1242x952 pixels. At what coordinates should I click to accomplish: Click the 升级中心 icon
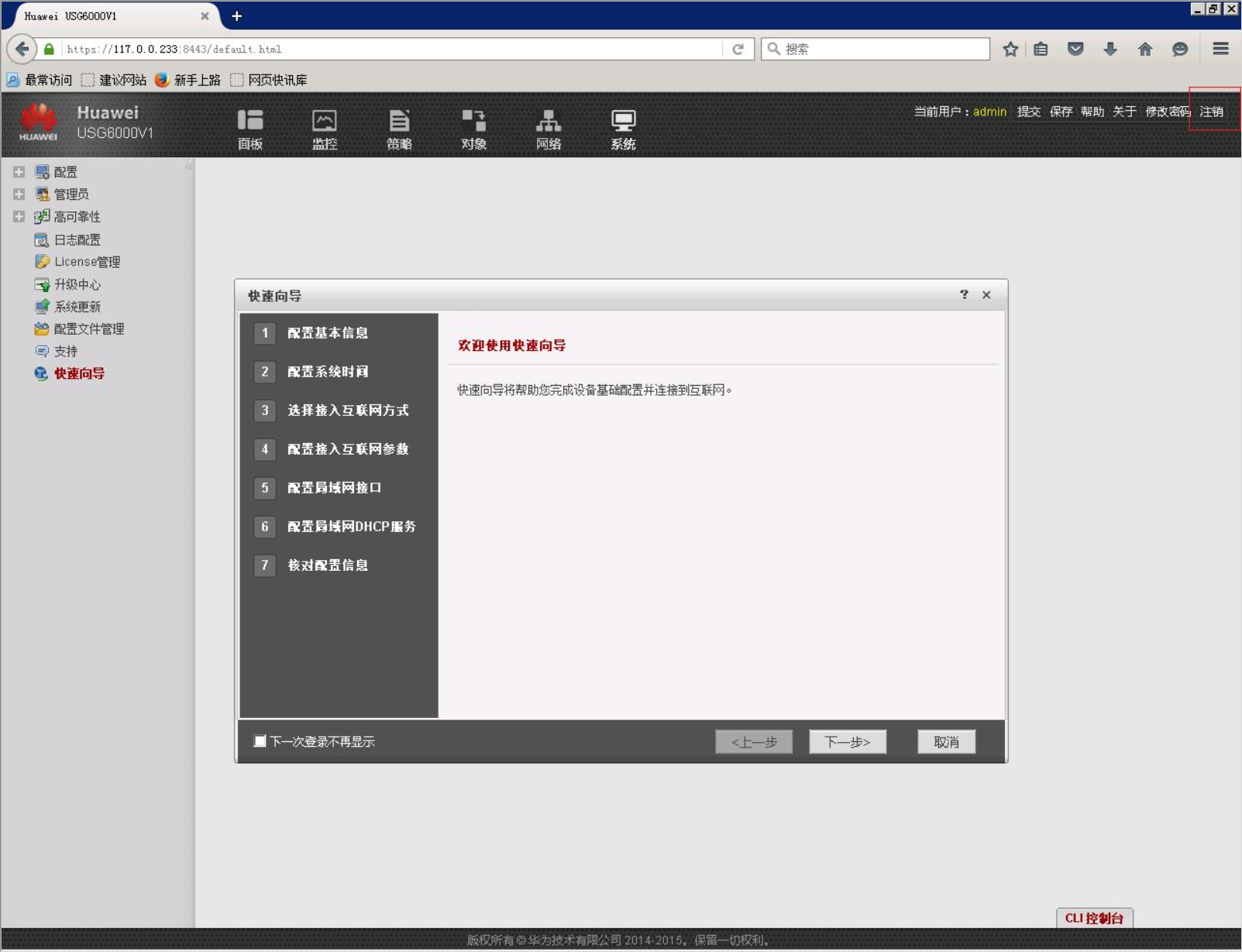pos(42,284)
